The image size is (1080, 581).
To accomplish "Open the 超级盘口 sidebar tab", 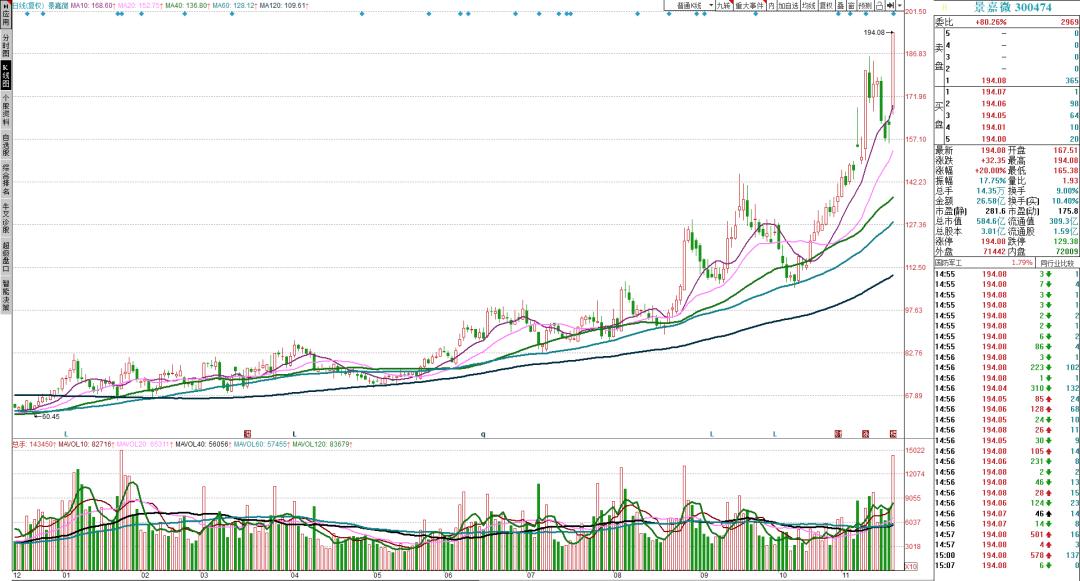I will tap(6, 254).
